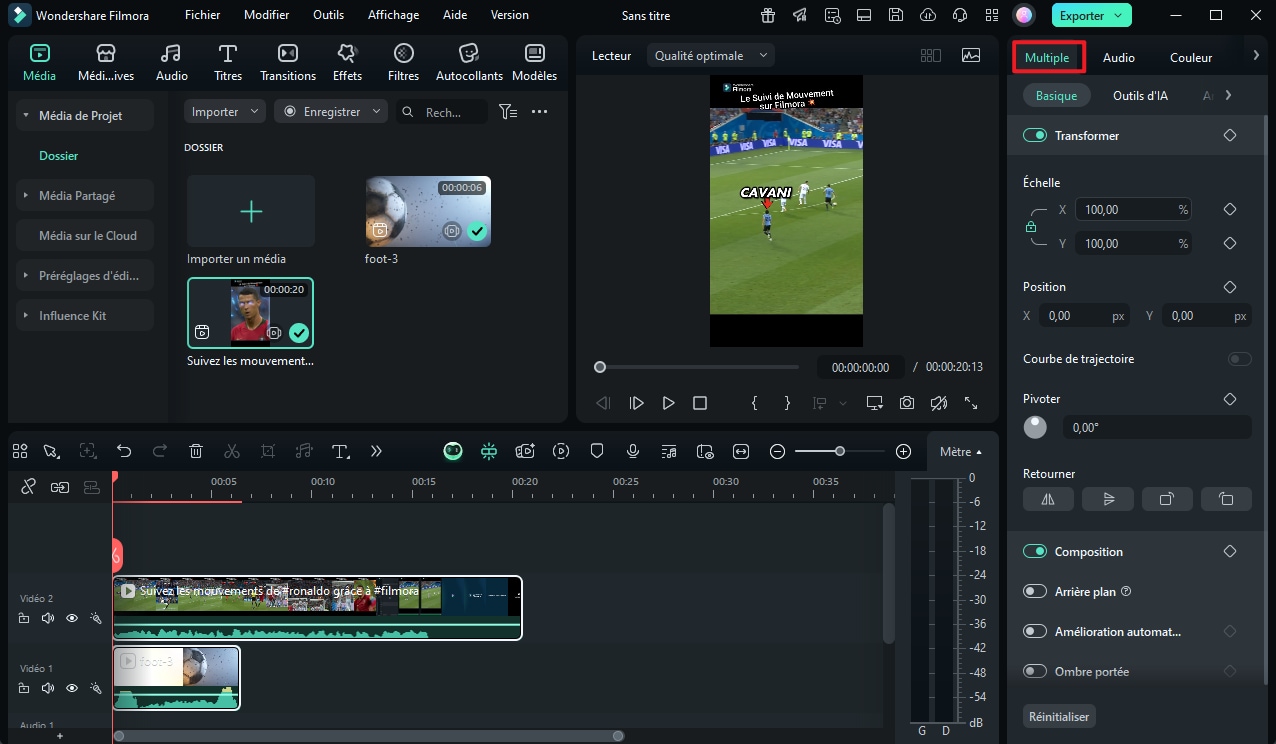Screen dimensions: 1276x744
Task: Hide the Vidéo 2 track with eye icon
Action: tap(72, 618)
